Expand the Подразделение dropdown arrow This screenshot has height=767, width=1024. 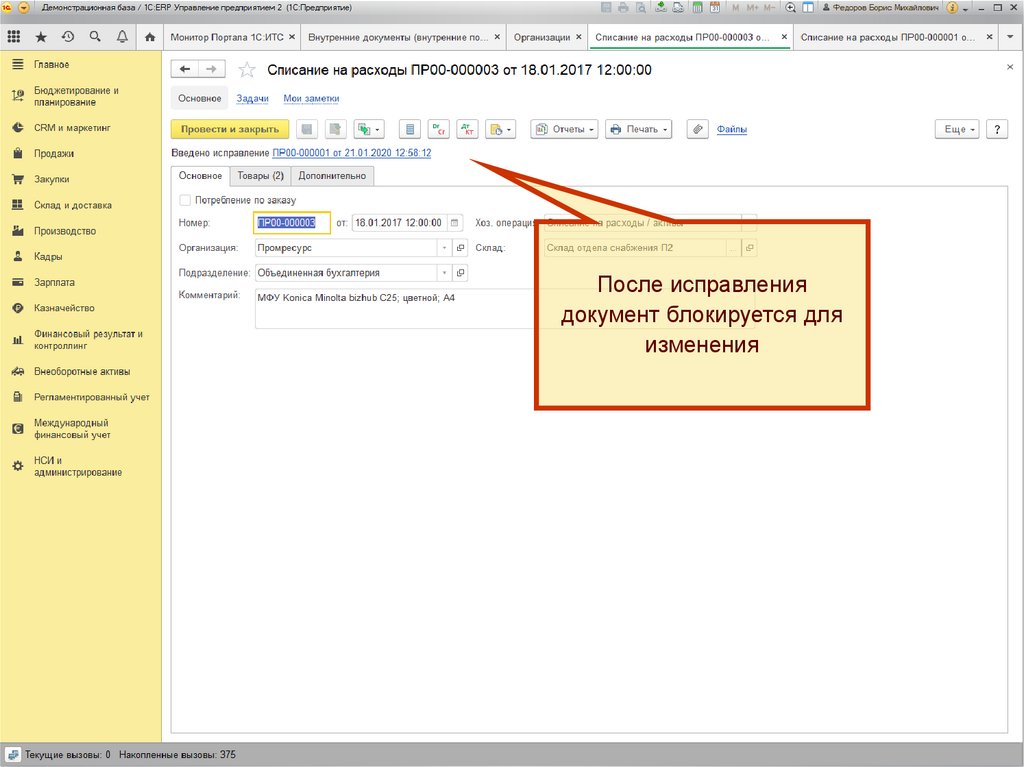444,273
